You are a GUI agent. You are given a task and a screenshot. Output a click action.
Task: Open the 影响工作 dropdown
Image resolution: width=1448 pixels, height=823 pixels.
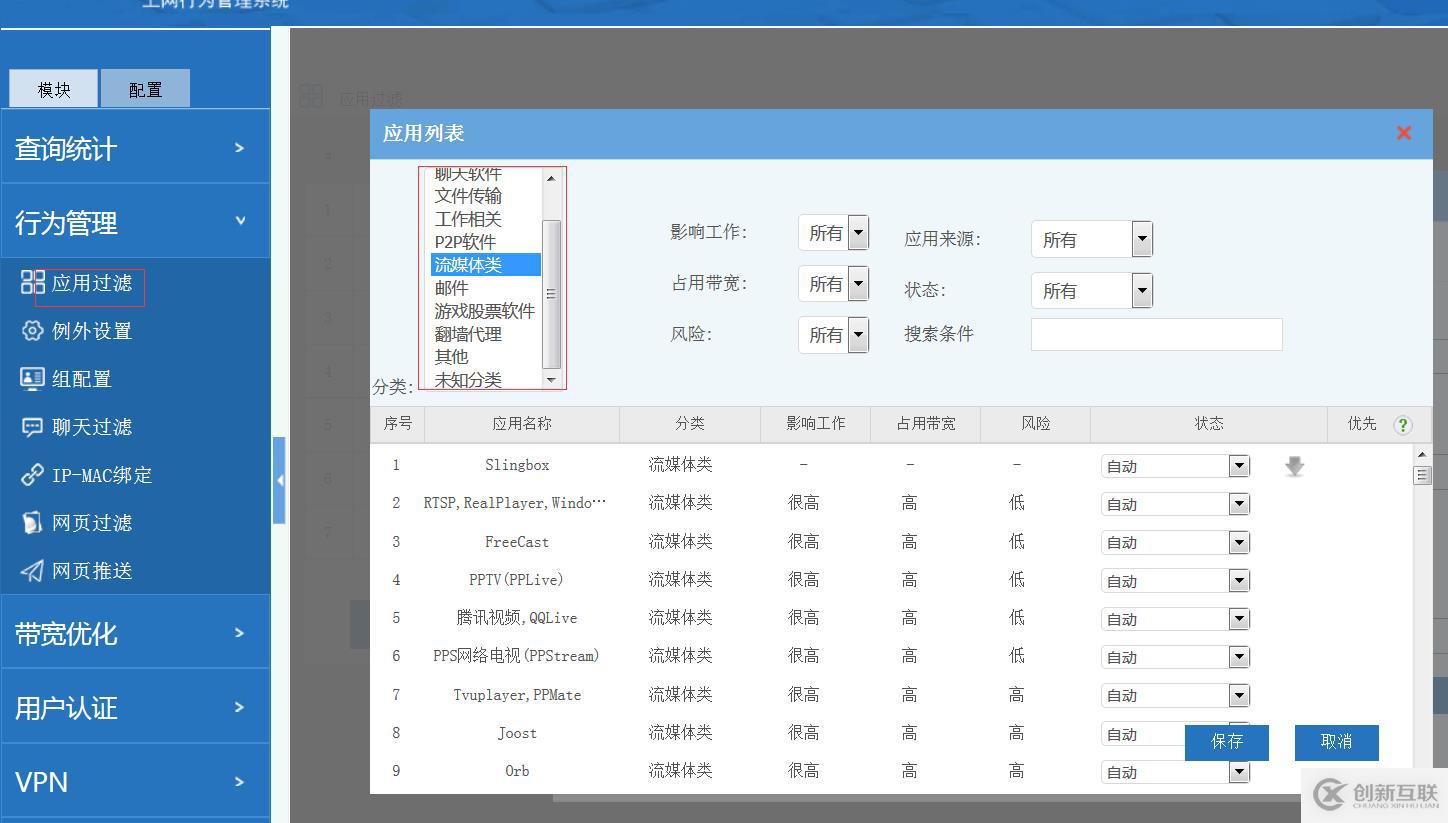tap(858, 233)
